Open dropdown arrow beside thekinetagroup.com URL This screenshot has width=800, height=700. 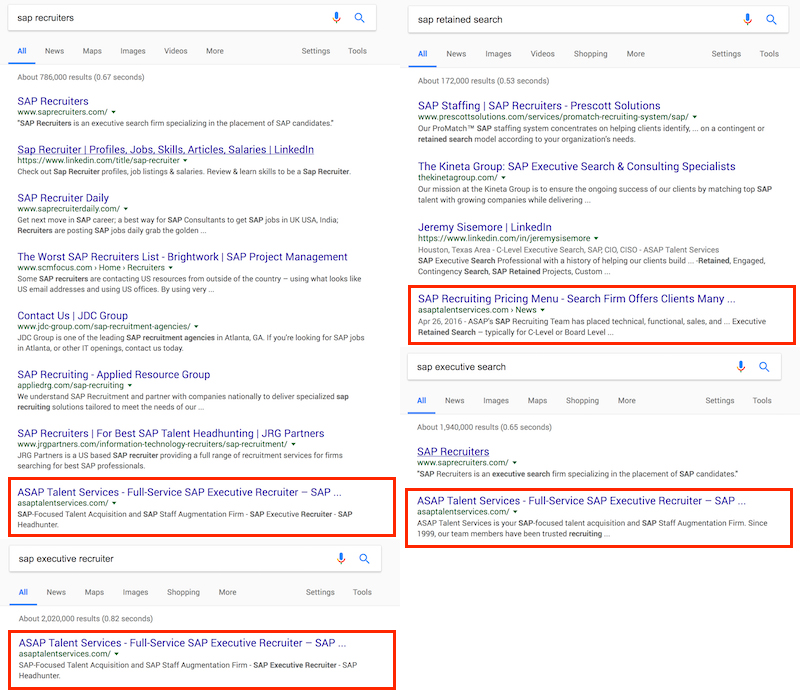[x=504, y=178]
